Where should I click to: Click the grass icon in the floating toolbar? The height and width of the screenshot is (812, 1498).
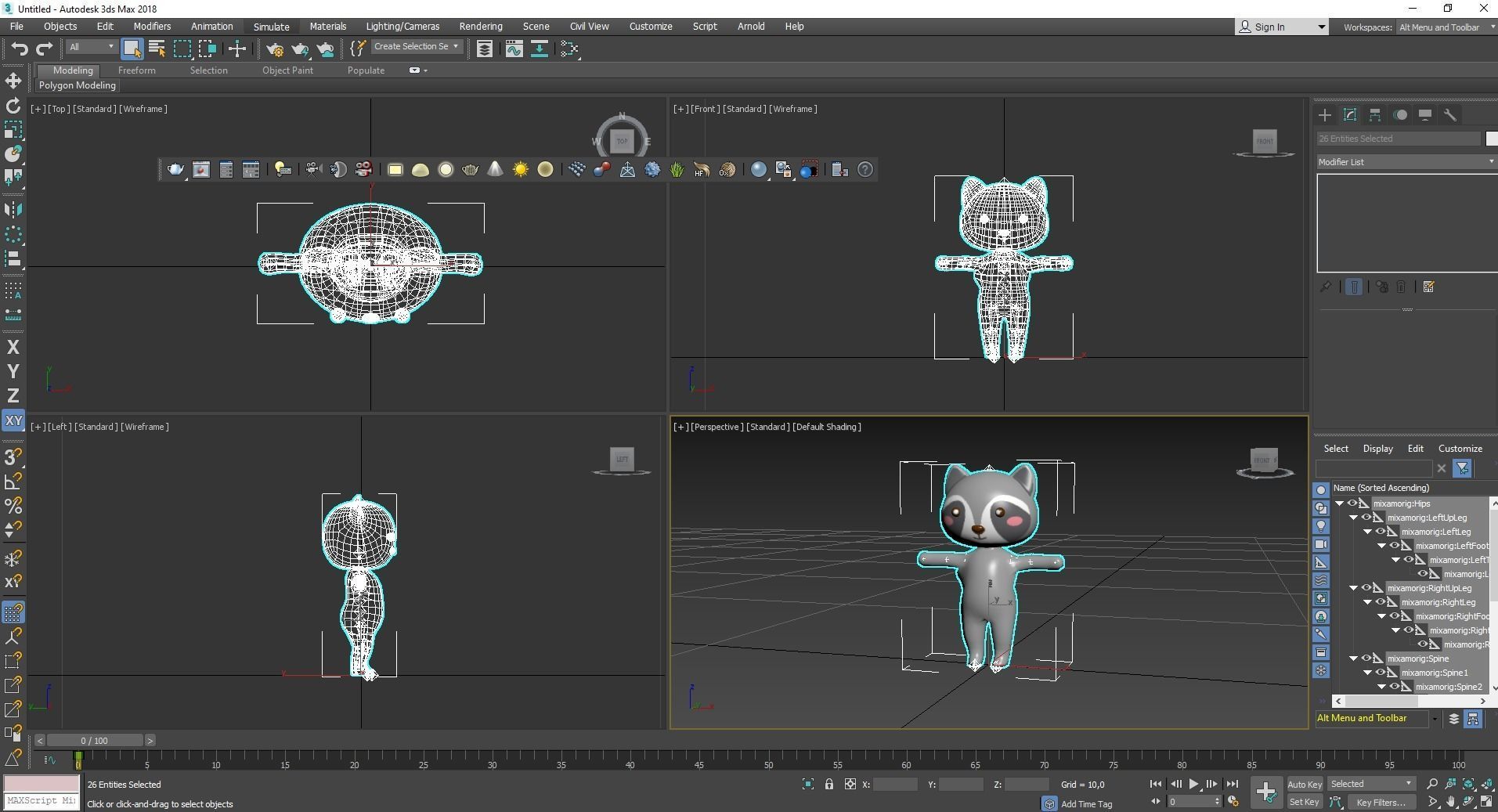(x=677, y=169)
